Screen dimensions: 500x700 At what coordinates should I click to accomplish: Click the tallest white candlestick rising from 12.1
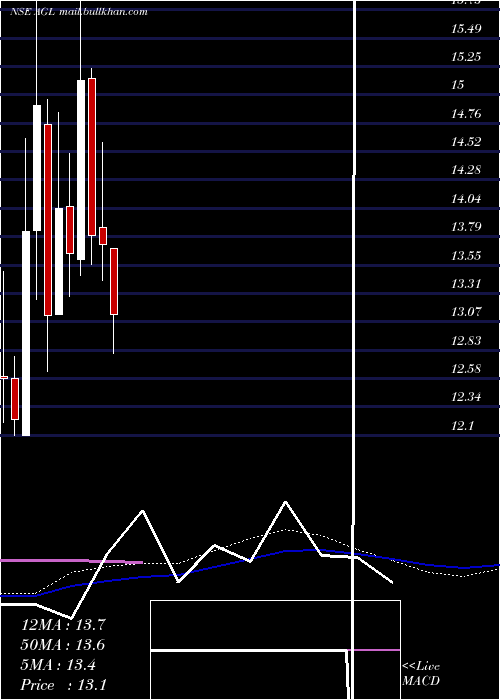(x=26, y=333)
